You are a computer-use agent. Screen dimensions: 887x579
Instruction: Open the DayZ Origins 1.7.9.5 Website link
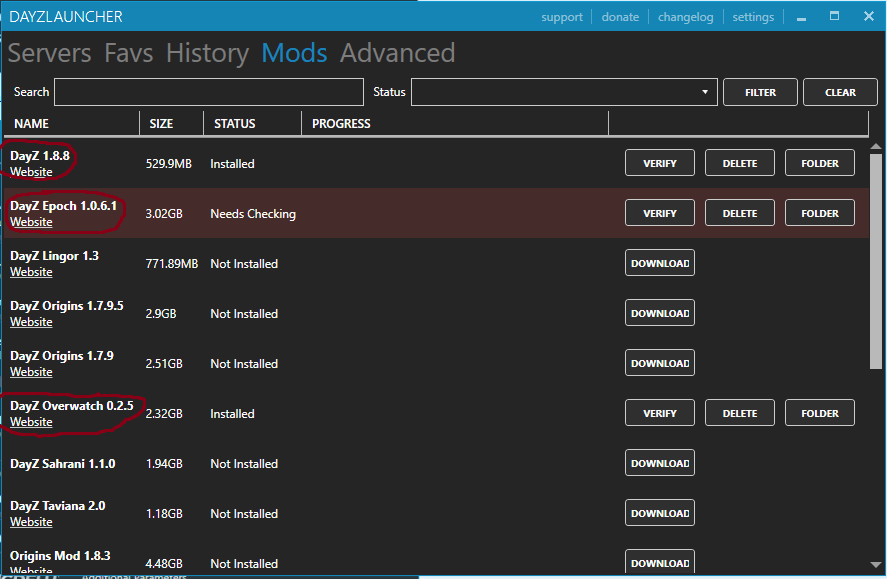tap(31, 322)
